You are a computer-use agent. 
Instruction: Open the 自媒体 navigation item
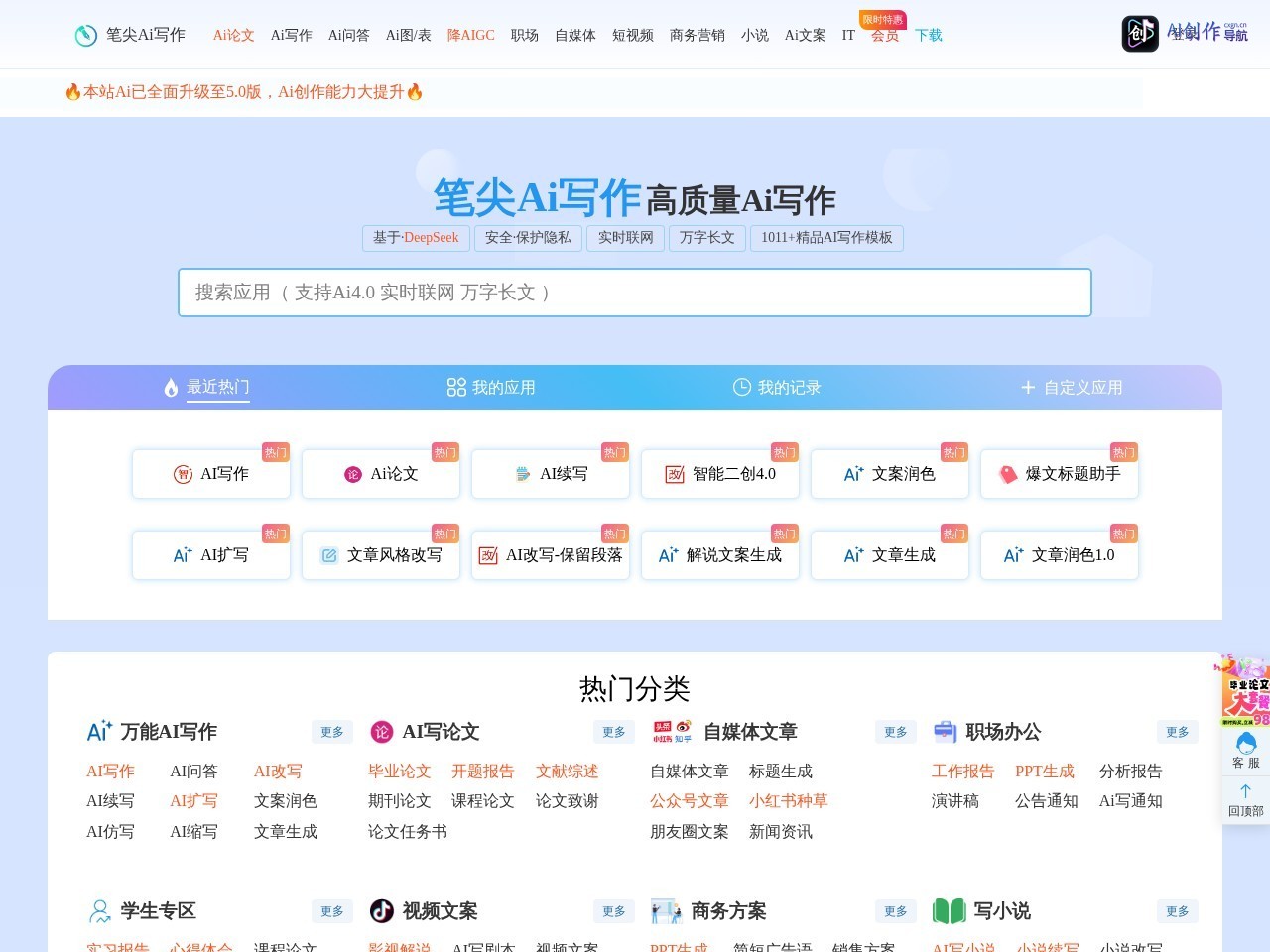[x=575, y=35]
